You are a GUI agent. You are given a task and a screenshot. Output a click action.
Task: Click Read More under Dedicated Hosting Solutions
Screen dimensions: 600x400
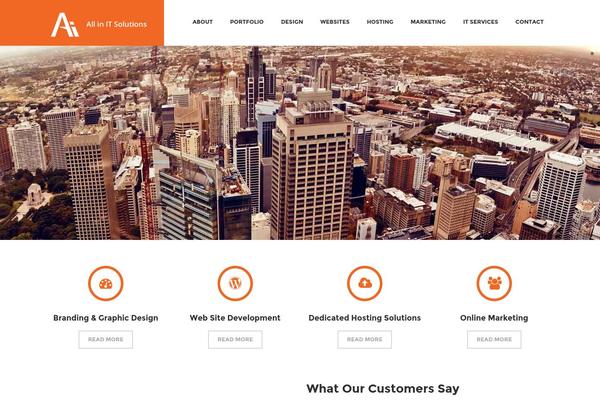(x=365, y=340)
